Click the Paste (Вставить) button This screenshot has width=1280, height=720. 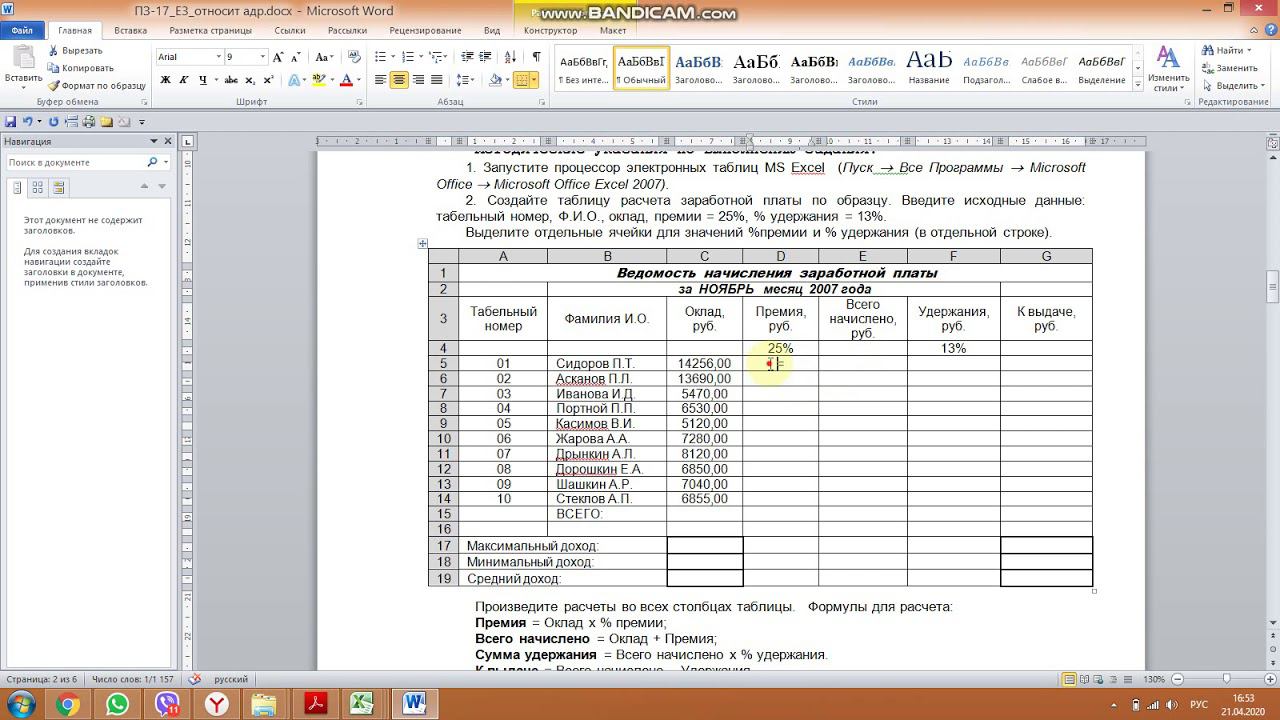(23, 66)
